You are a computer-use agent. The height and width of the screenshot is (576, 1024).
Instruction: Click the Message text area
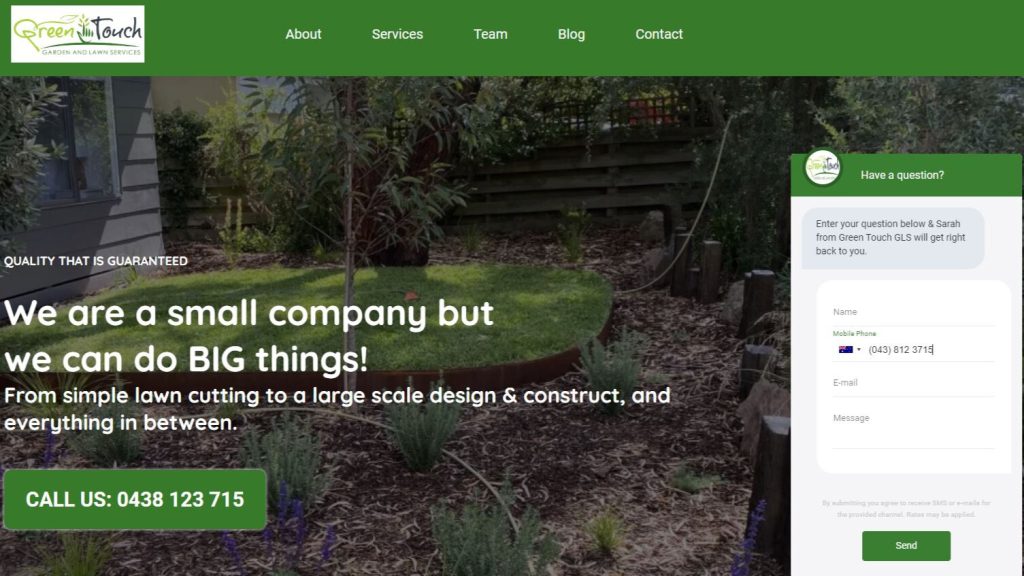click(913, 428)
